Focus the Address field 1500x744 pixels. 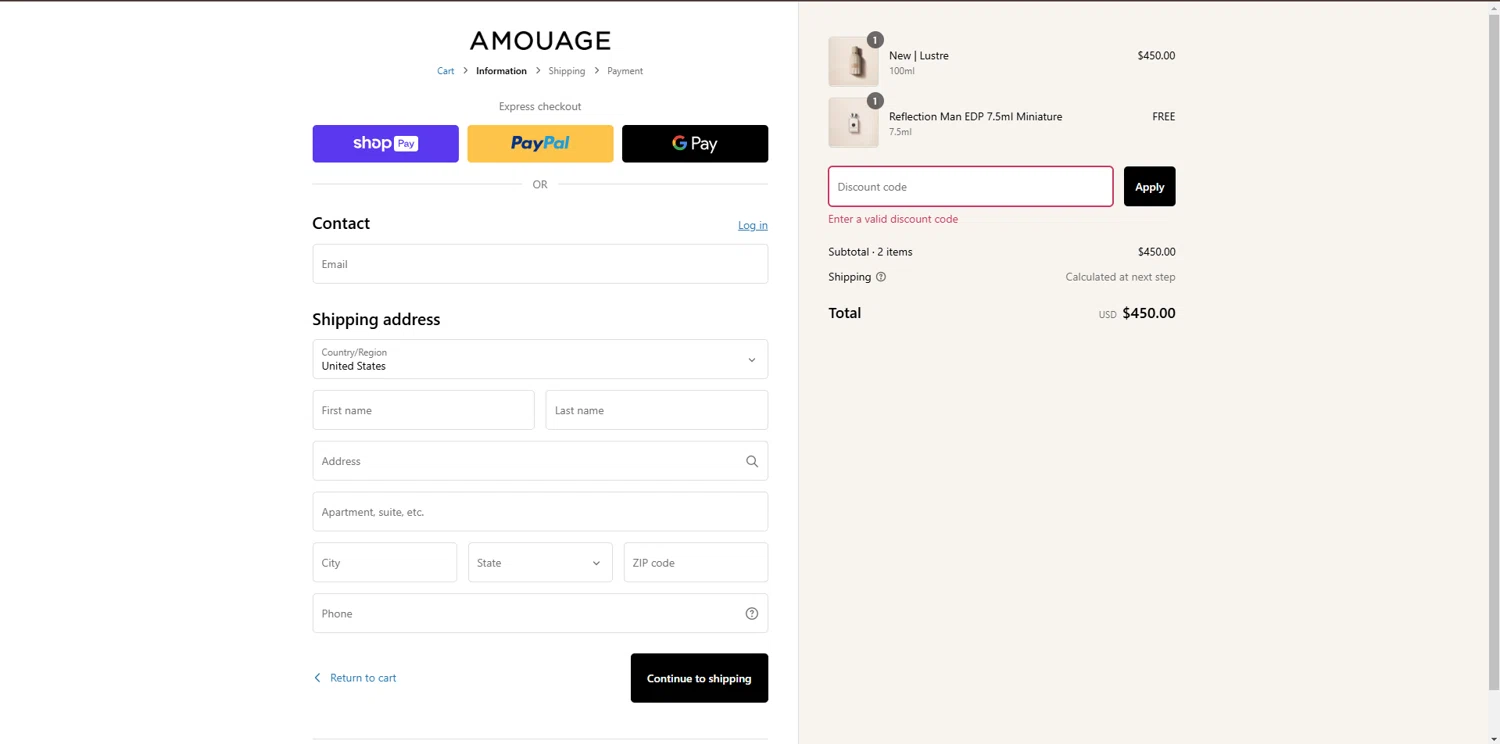pyautogui.click(x=540, y=461)
